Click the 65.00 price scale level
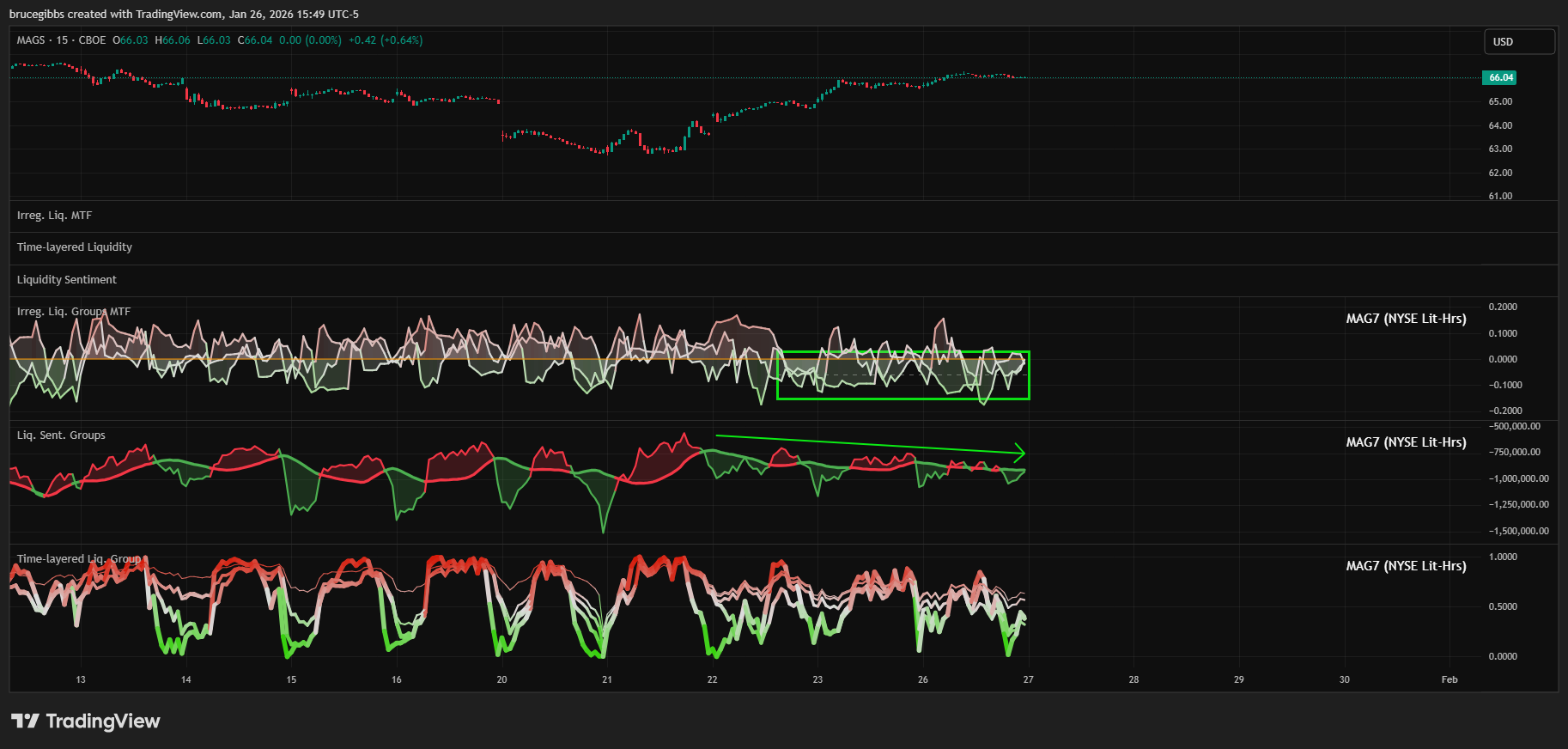This screenshot has width=1568, height=749. pyautogui.click(x=1500, y=101)
